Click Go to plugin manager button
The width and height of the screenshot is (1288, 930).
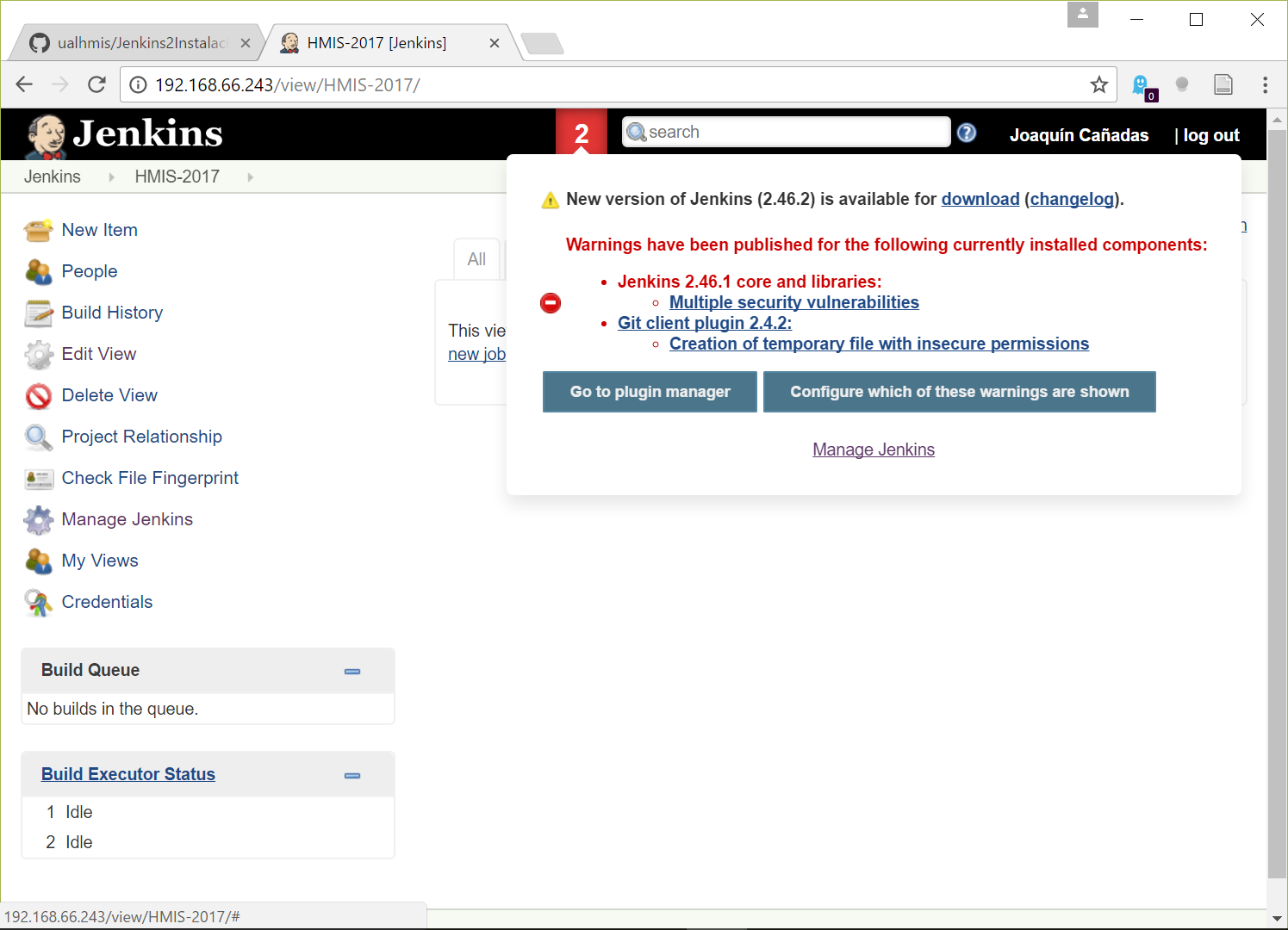point(650,392)
